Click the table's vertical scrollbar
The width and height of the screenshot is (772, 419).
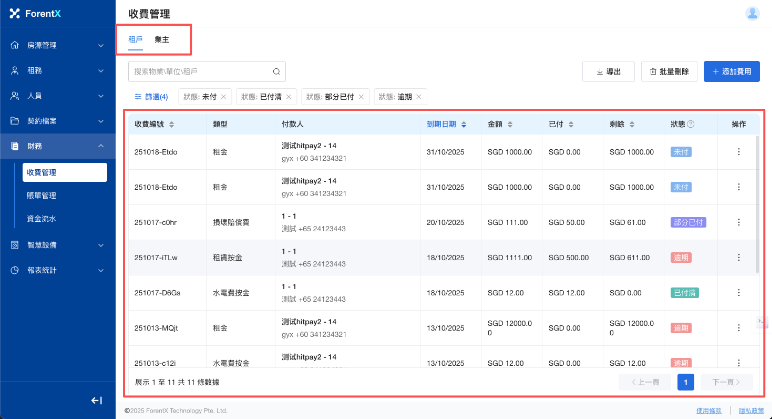pos(759,200)
